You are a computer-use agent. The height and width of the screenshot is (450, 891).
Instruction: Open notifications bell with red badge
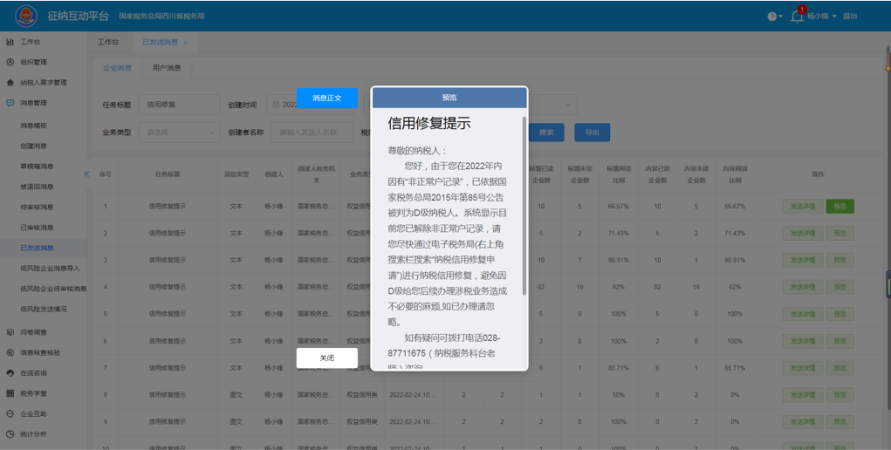pos(797,15)
